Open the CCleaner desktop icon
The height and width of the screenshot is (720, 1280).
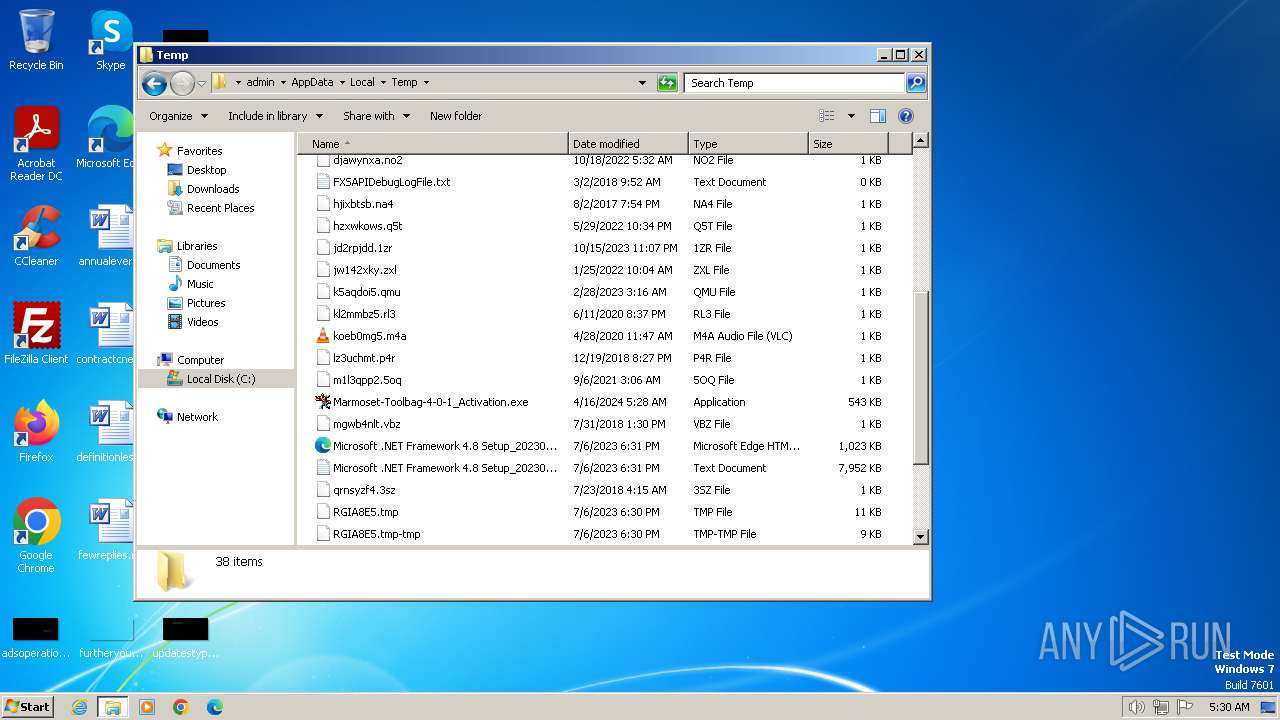pyautogui.click(x=36, y=236)
